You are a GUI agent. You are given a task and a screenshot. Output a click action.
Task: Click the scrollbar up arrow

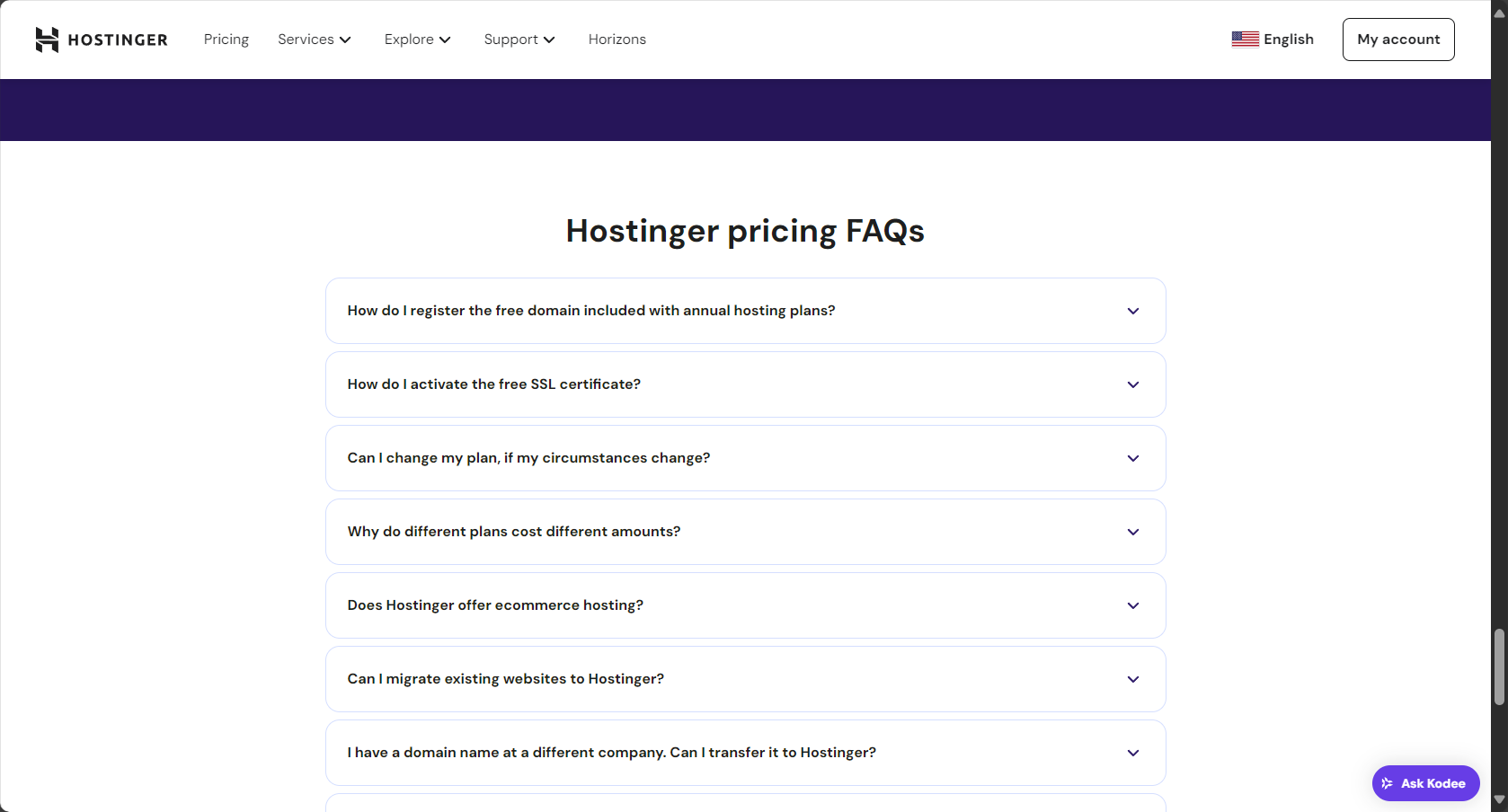[1499, 13]
